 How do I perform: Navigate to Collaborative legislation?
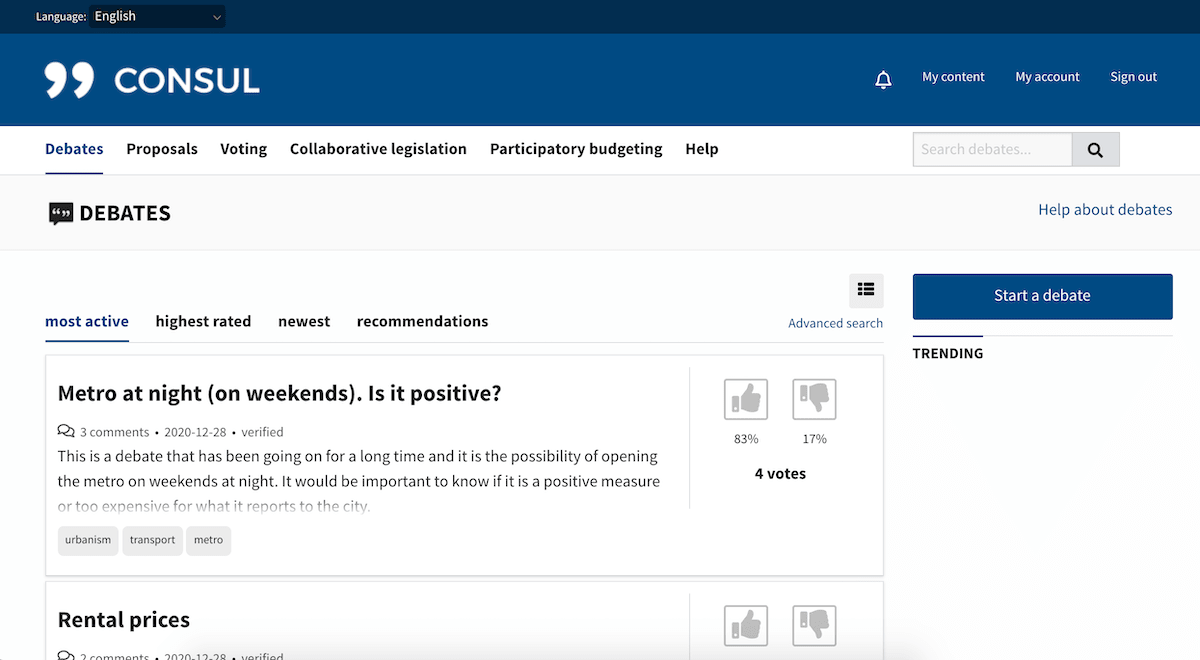tap(378, 149)
